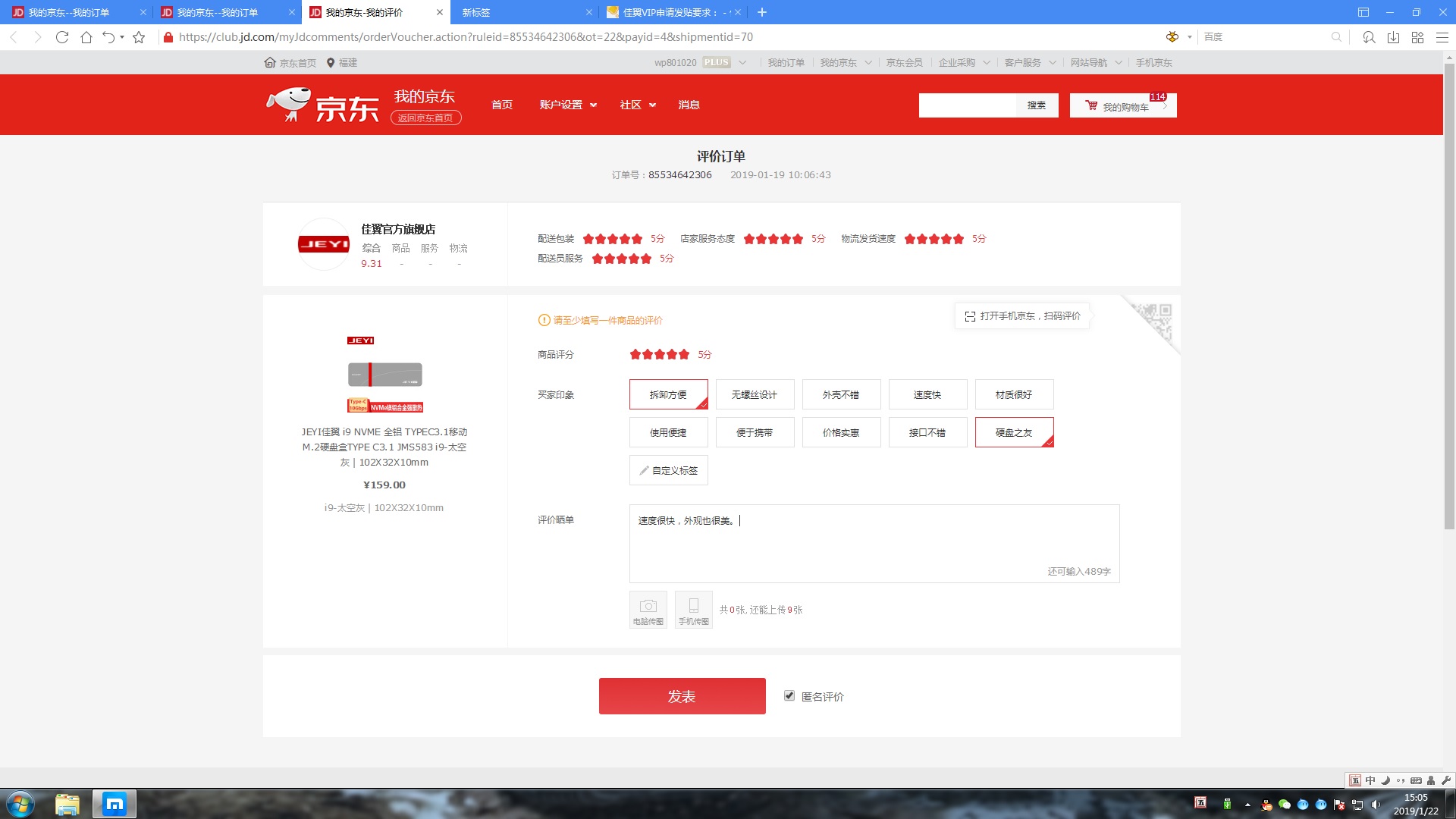Reload the page with the refresh icon
1456x819 pixels.
coord(62,37)
